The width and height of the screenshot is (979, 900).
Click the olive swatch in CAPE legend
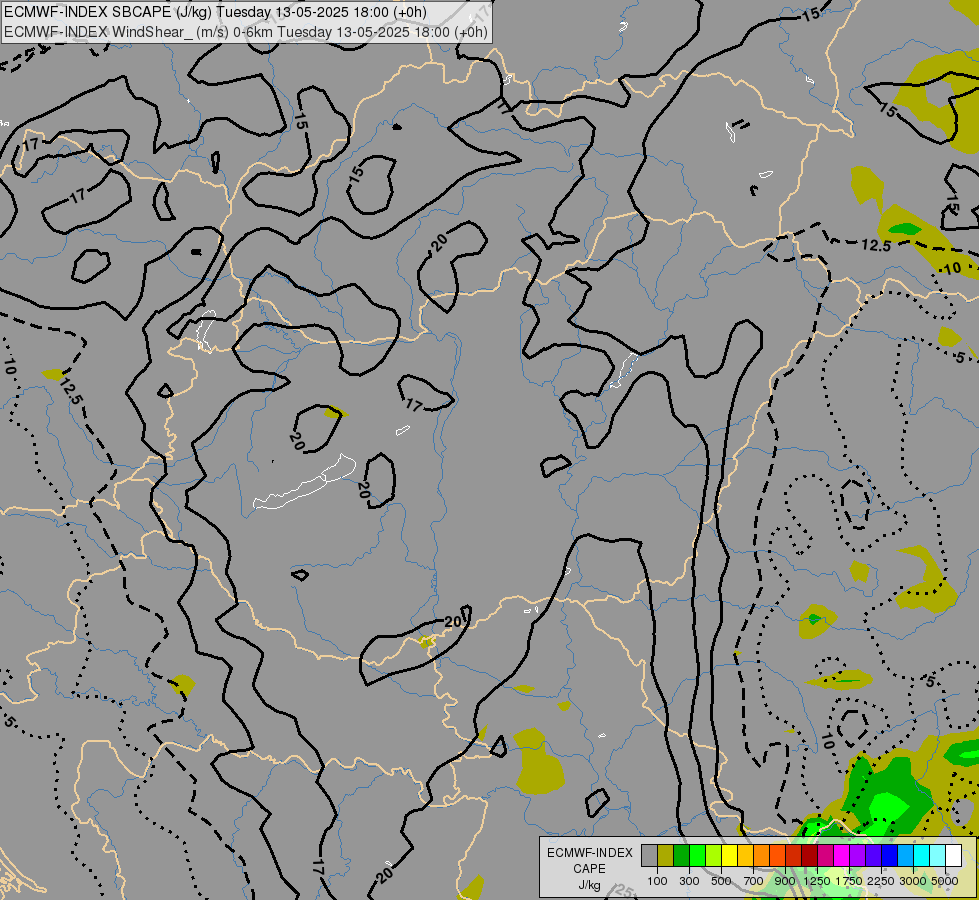tap(666, 856)
